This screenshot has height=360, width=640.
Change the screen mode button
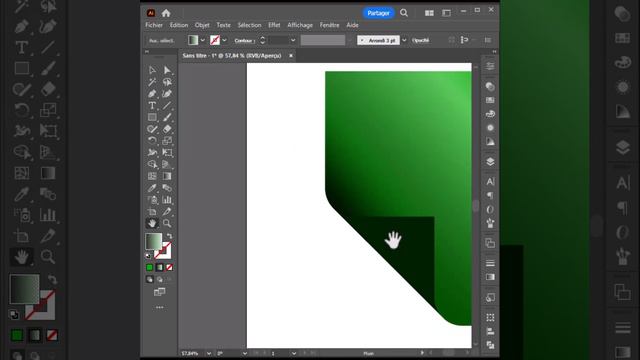[160, 292]
